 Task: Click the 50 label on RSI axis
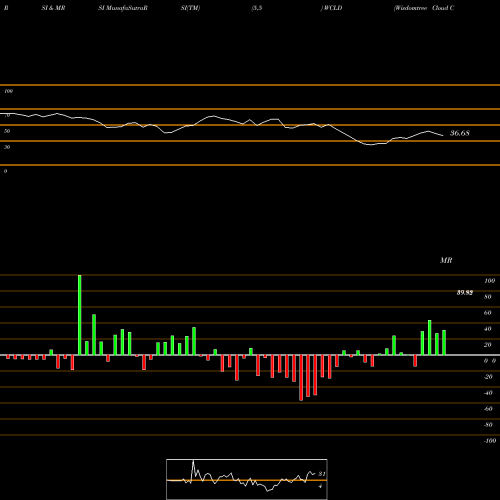[7, 131]
